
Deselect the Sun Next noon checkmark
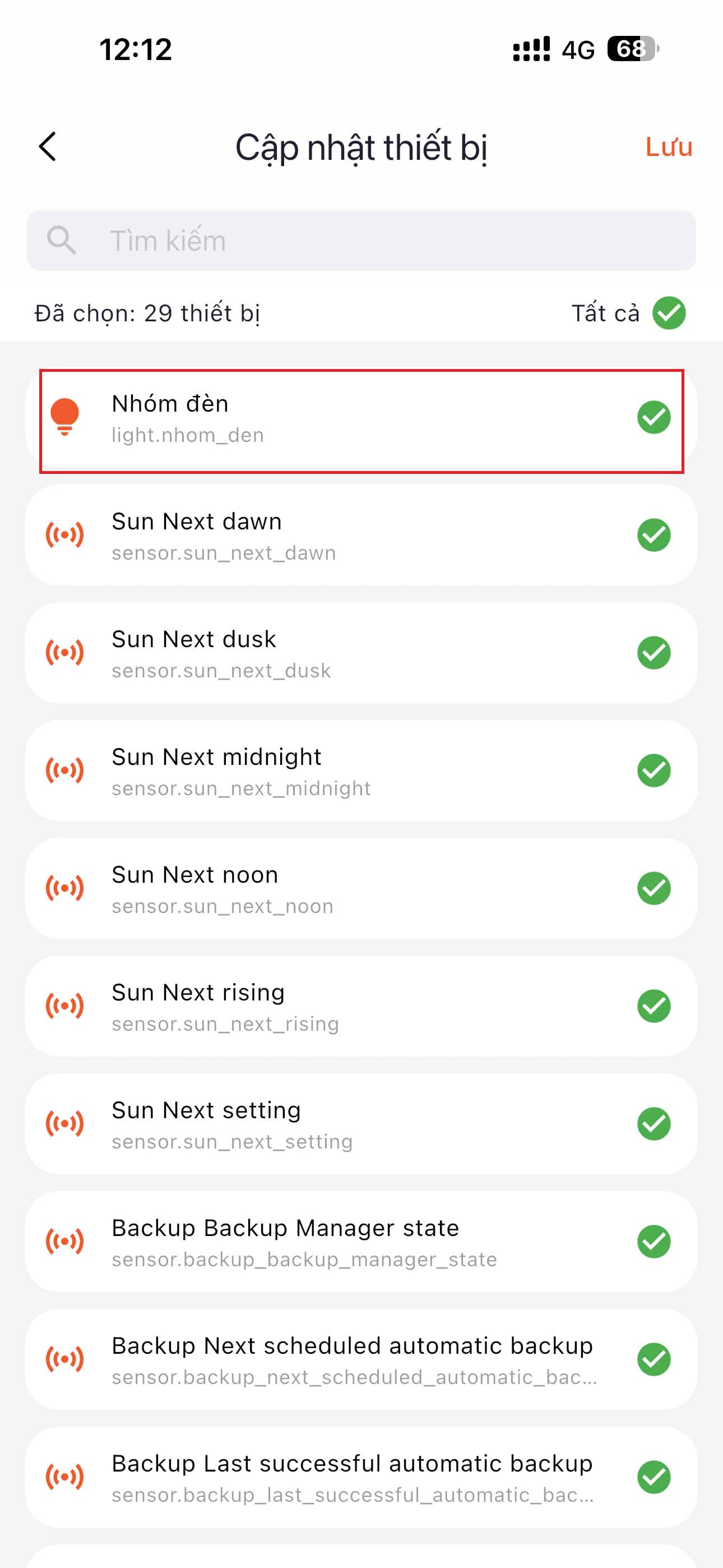point(654,889)
